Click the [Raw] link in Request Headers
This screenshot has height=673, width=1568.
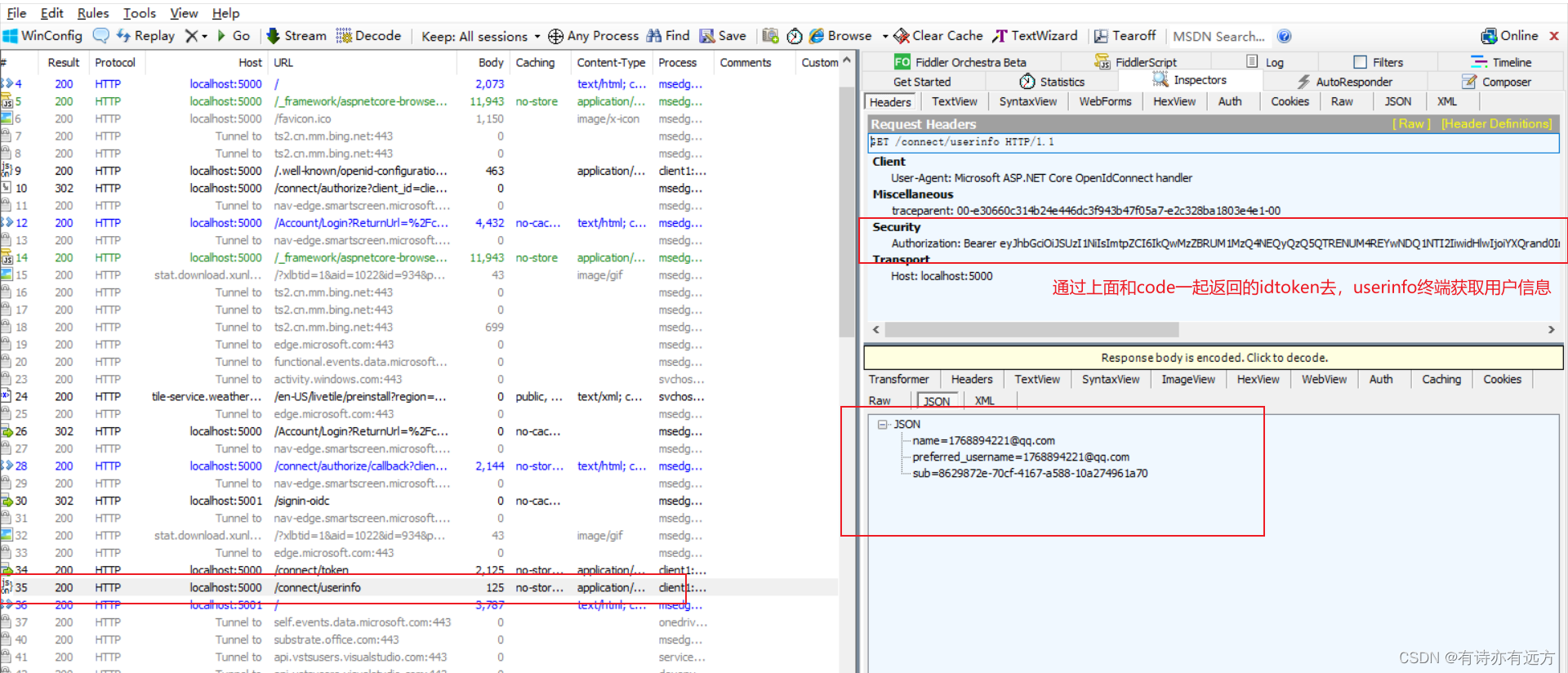1411,124
